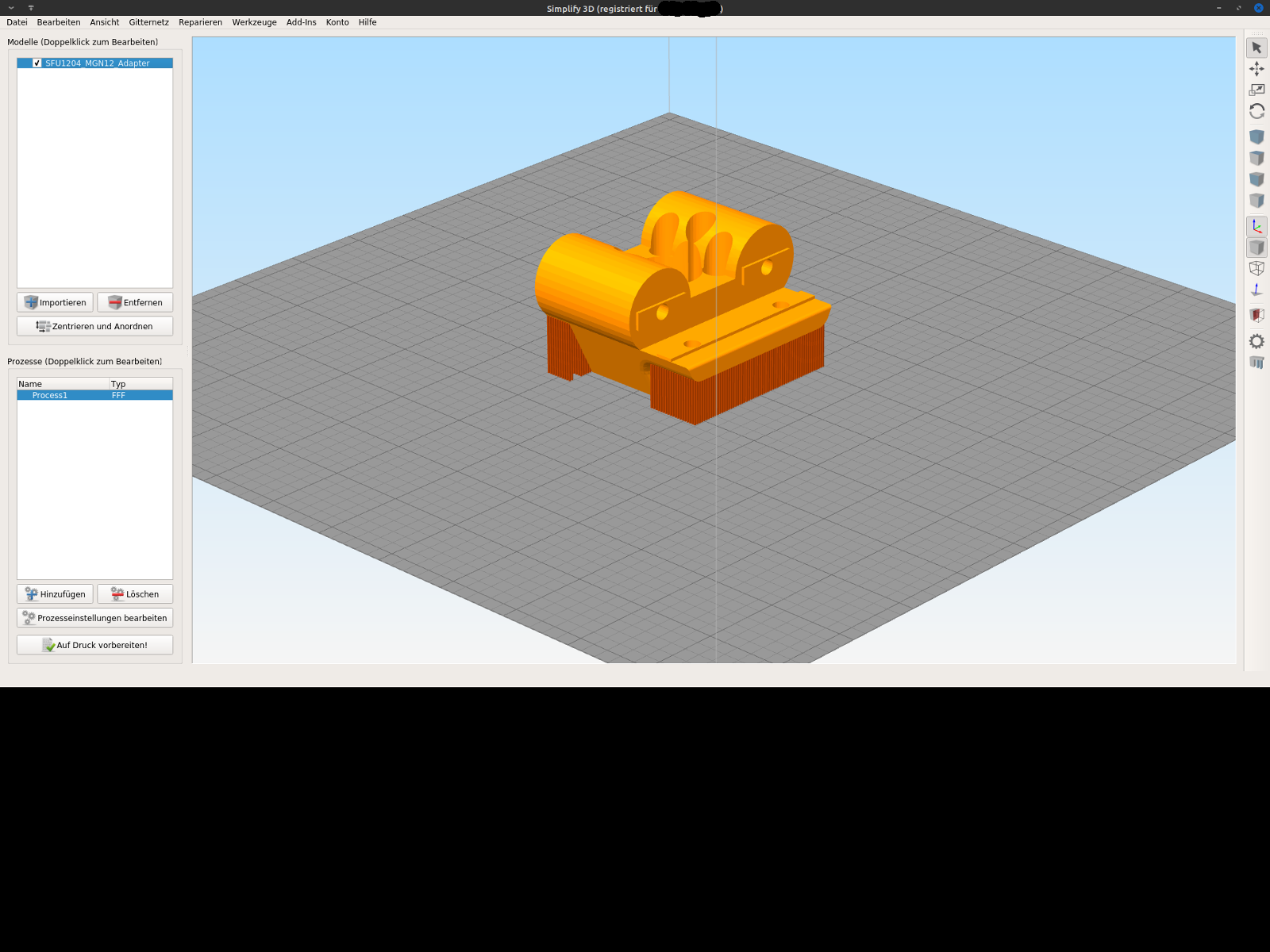The width and height of the screenshot is (1270, 952).
Task: Select the scale models tool
Action: click(1257, 90)
